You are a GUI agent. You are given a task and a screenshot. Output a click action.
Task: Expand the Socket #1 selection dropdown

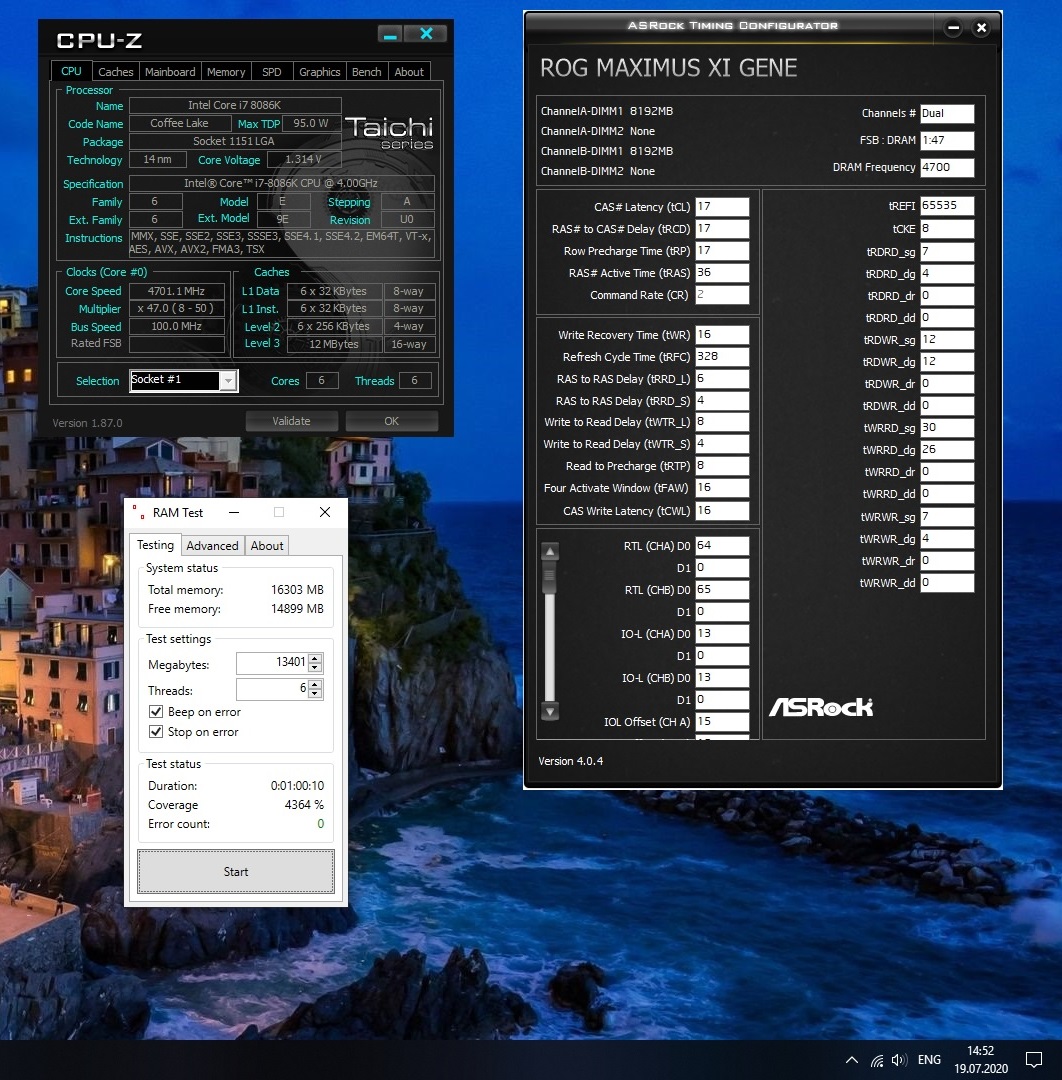tap(228, 380)
